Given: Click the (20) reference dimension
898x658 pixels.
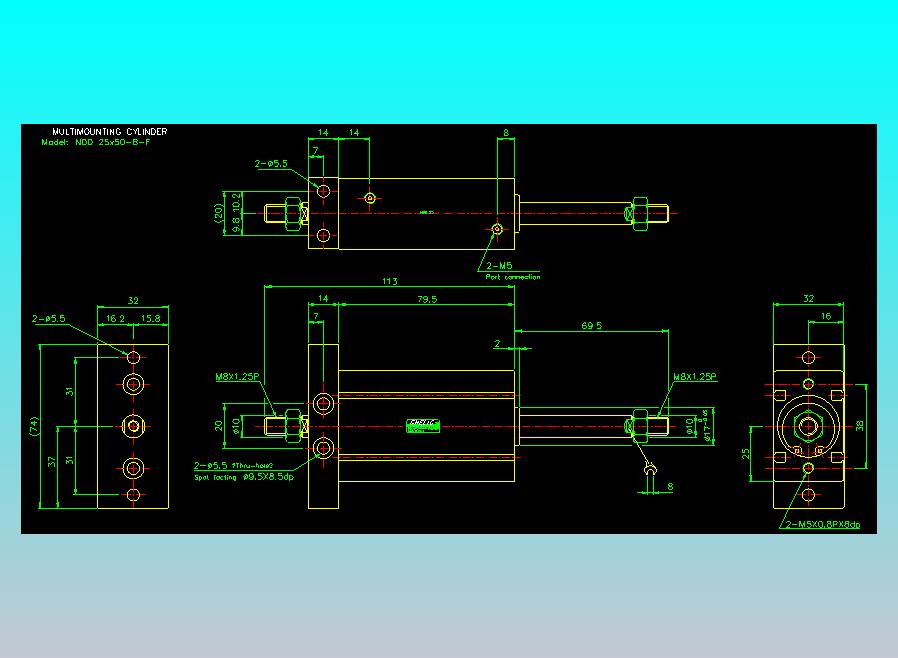Looking at the screenshot, I should click(218, 212).
